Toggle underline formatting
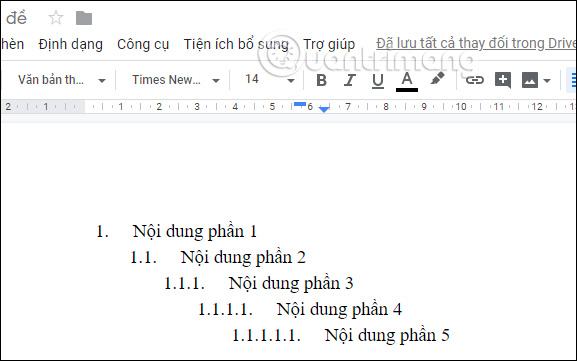Screen dimensions: 577x361 [378, 81]
